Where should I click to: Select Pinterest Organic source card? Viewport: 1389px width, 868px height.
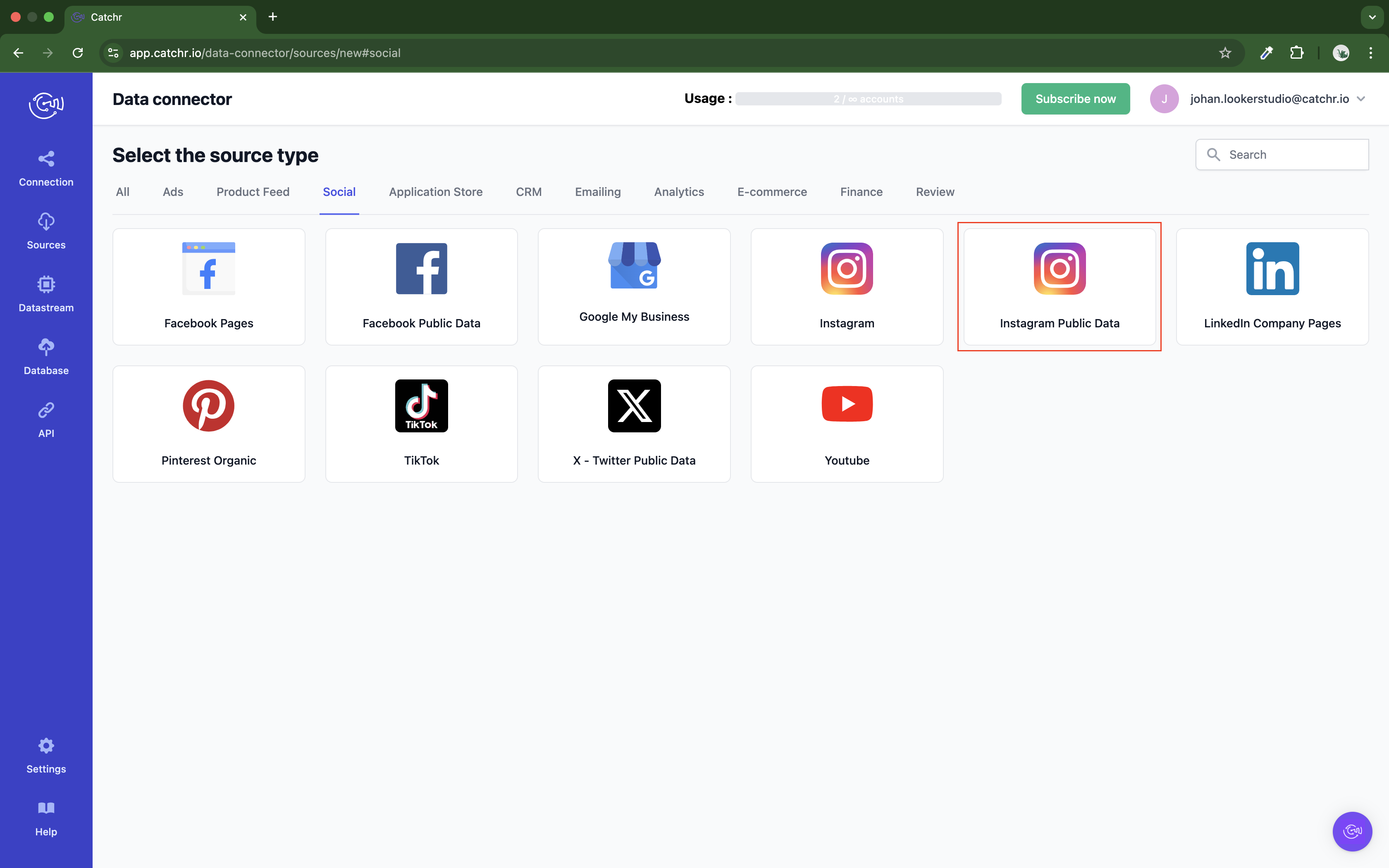pos(209,424)
